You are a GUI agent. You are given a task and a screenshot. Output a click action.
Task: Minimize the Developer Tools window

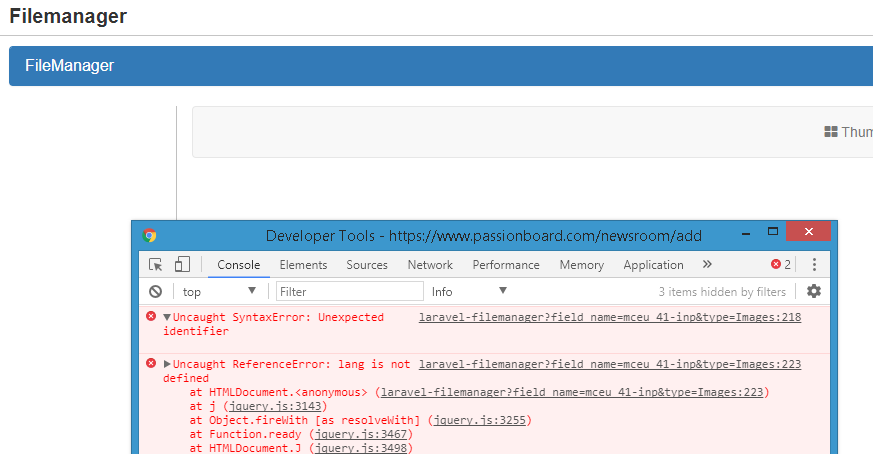[x=746, y=233]
